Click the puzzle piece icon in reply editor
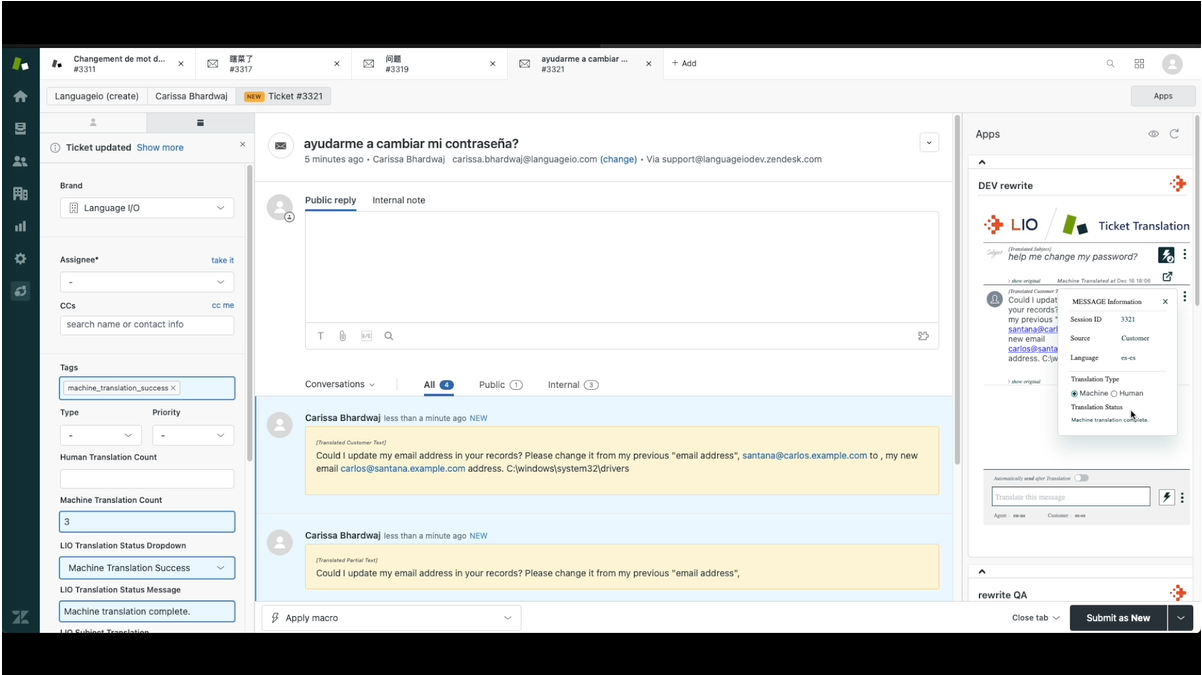 pyautogui.click(x=923, y=336)
